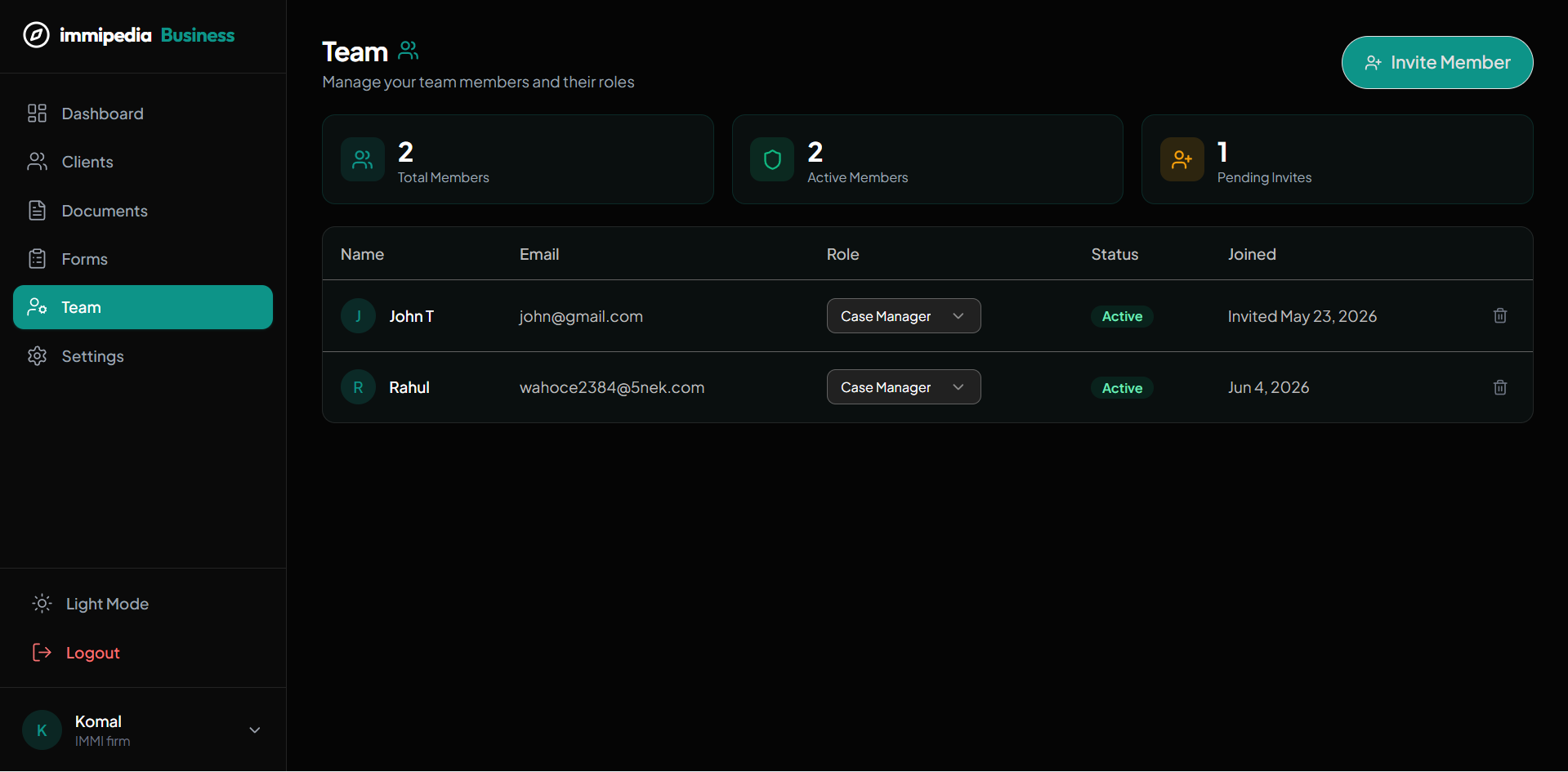Click John T's avatar letter J
The width and height of the screenshot is (1568, 772).
[x=358, y=316]
